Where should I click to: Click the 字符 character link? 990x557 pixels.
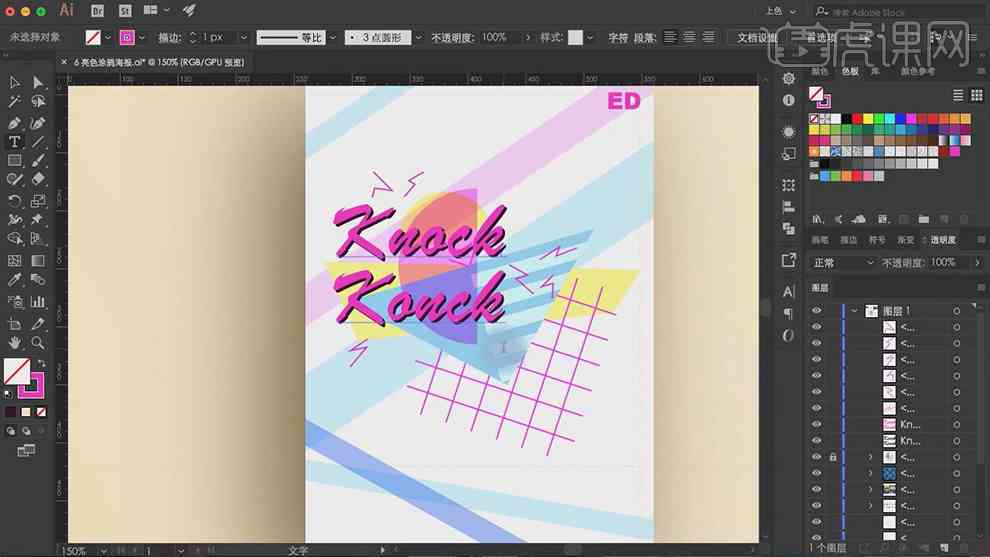(x=617, y=38)
